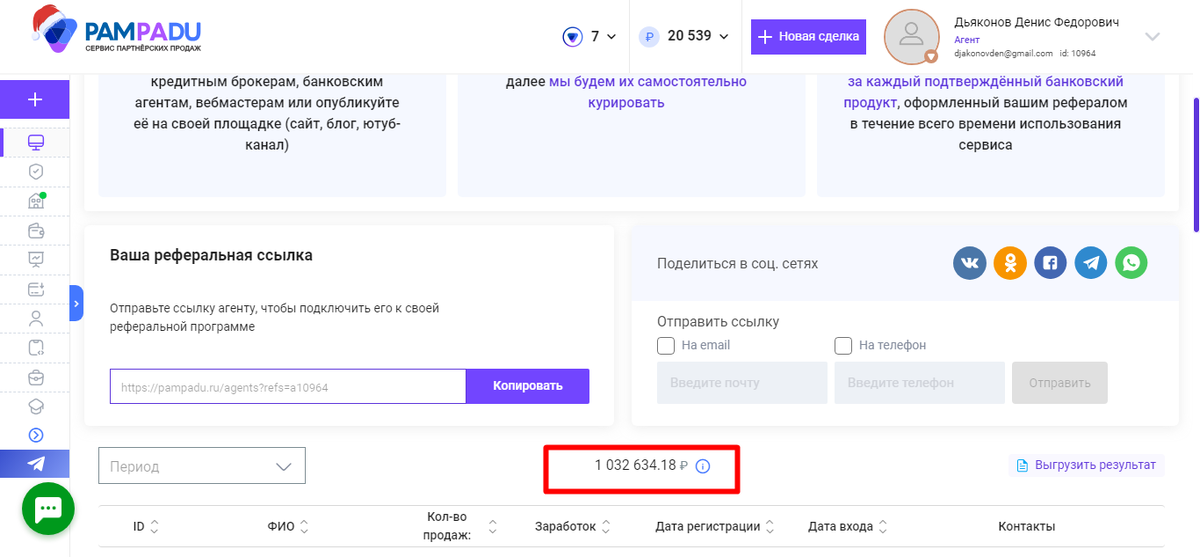Open the building sidebar icon with green dot

(36, 201)
